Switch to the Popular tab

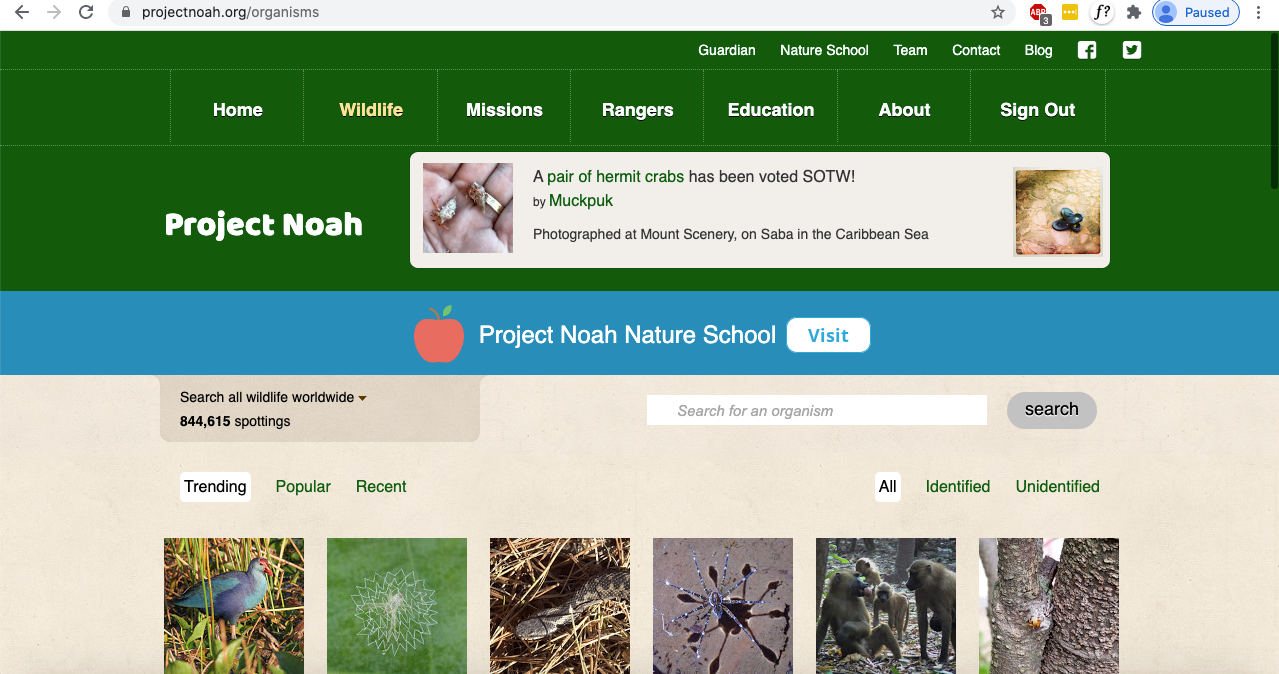[x=303, y=487]
